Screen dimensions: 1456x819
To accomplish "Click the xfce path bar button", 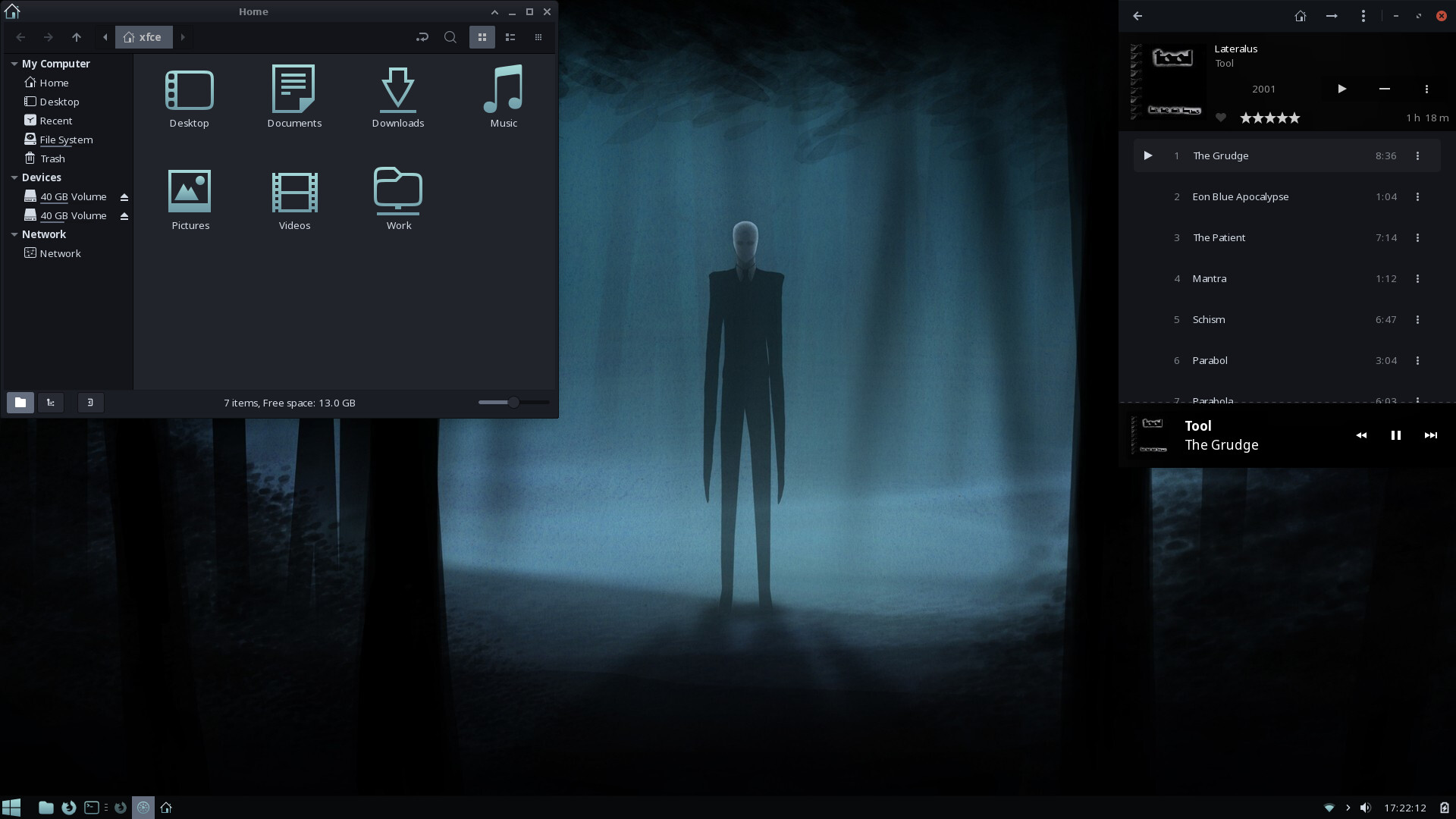I will pos(143,37).
